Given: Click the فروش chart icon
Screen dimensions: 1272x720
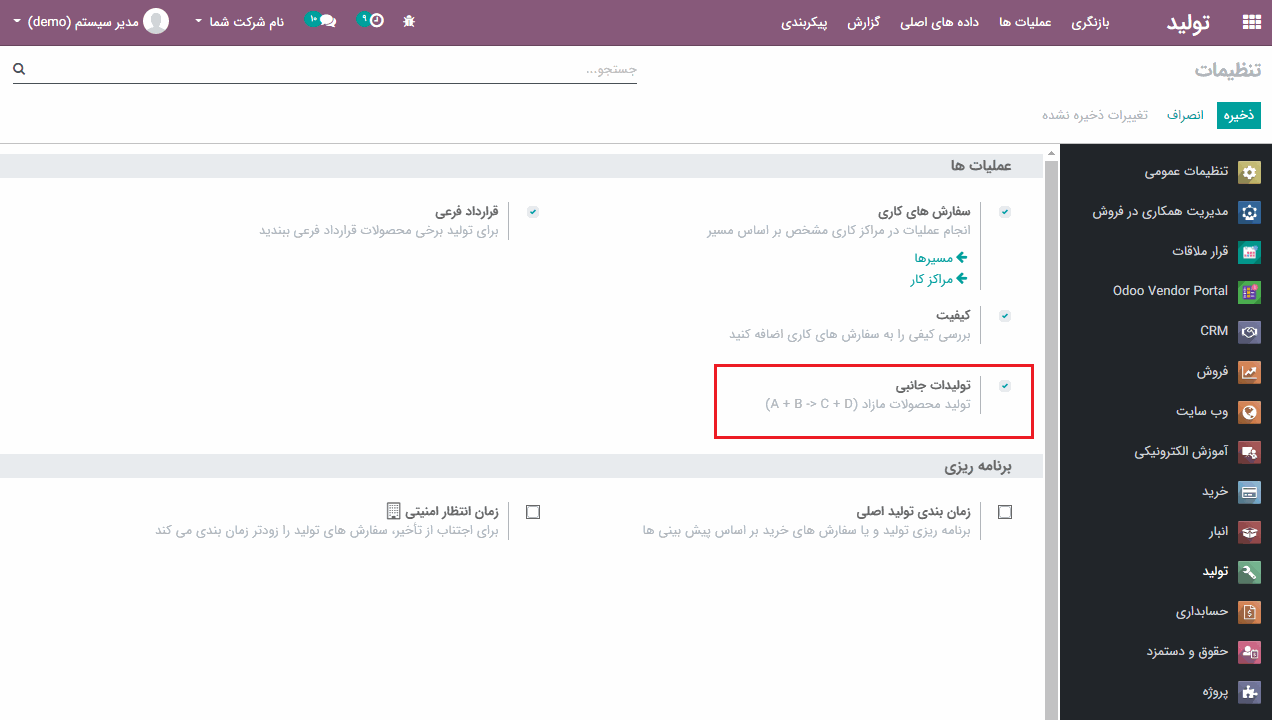Looking at the screenshot, I should click(x=1249, y=372).
